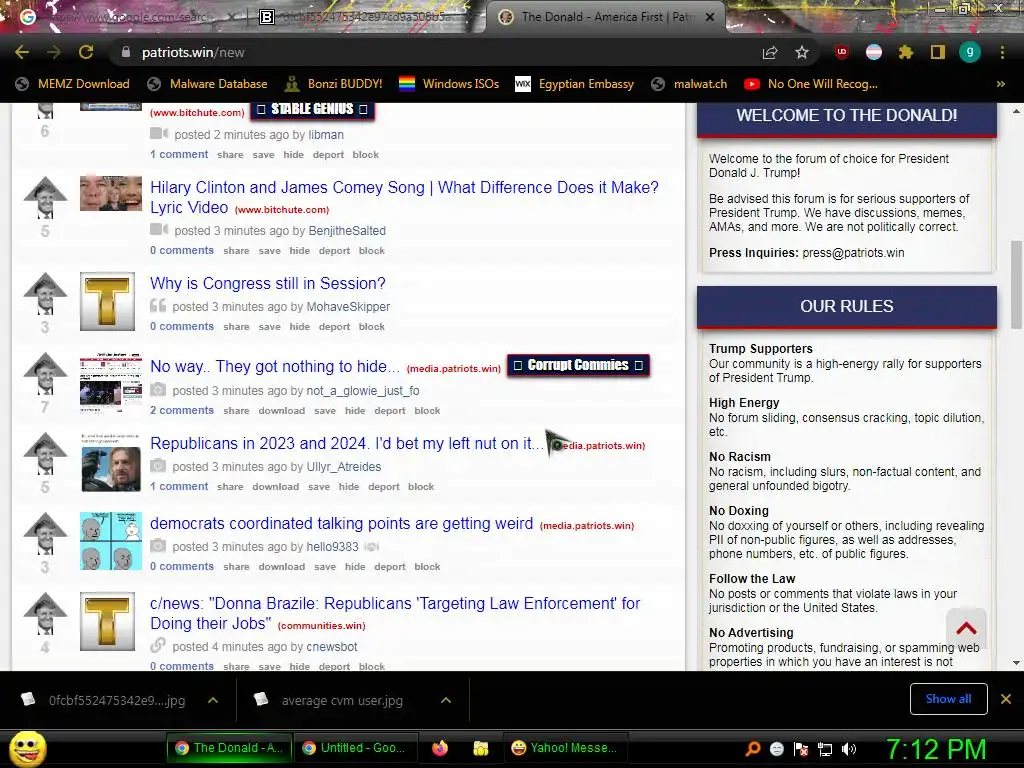This screenshot has height=768, width=1024.
Task: Upvote the Republicans in 2023 and 2024 post
Action: click(x=45, y=453)
